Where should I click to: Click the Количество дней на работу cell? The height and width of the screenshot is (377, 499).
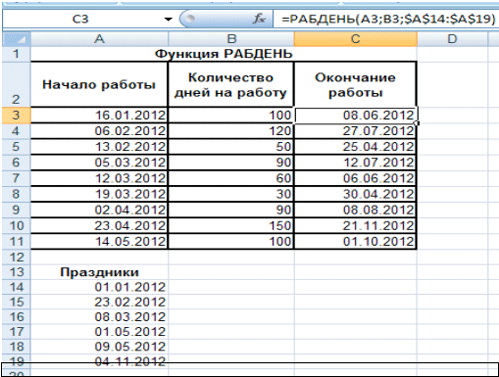(231, 84)
